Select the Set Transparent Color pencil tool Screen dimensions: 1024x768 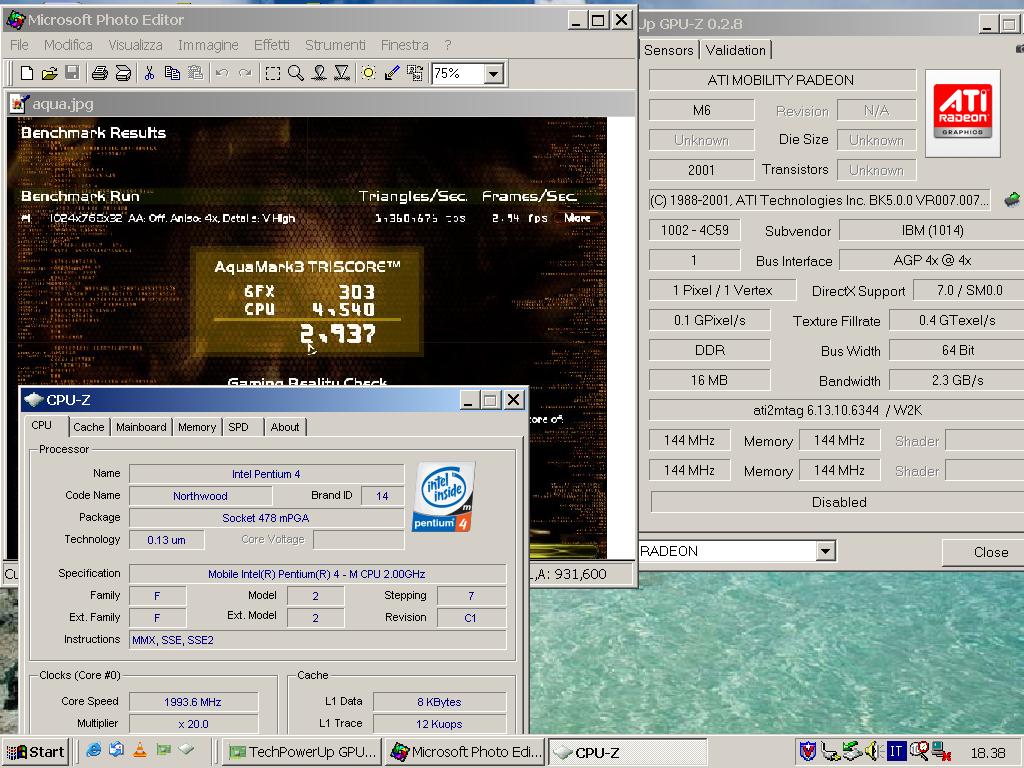(392, 73)
